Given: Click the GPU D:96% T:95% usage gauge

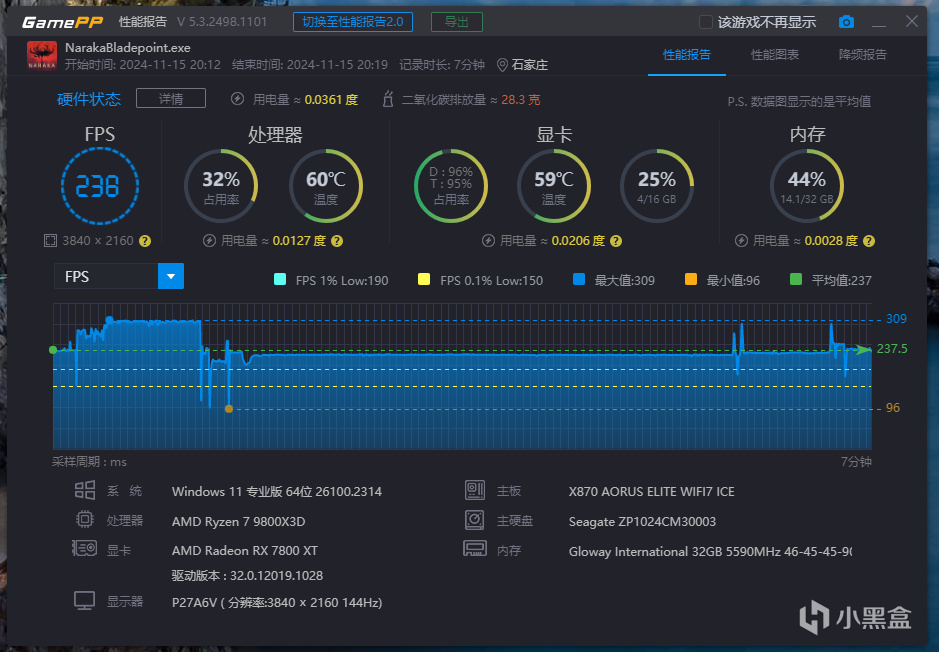Looking at the screenshot, I should [x=450, y=186].
